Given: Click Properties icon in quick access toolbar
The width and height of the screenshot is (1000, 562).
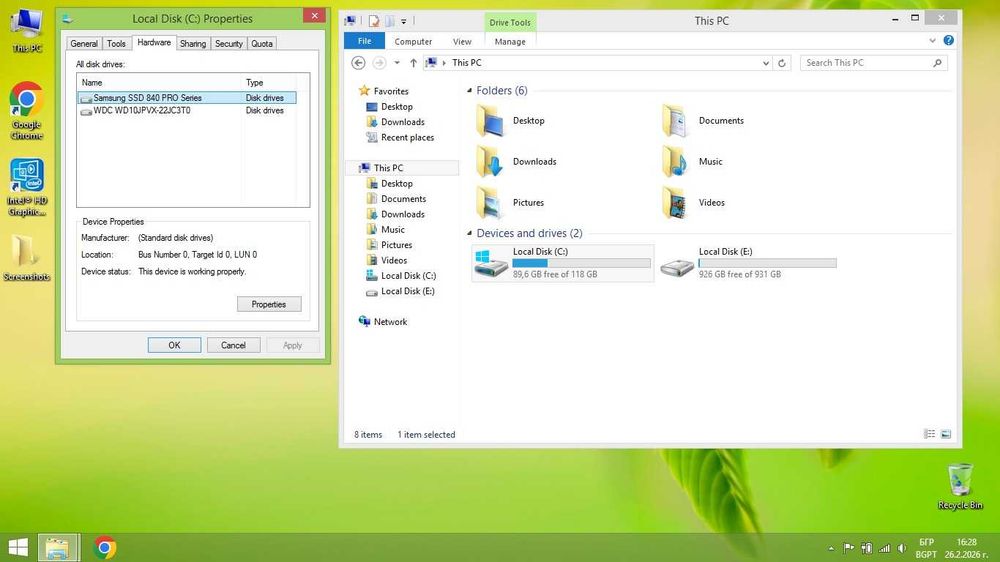Looking at the screenshot, I should [374, 21].
